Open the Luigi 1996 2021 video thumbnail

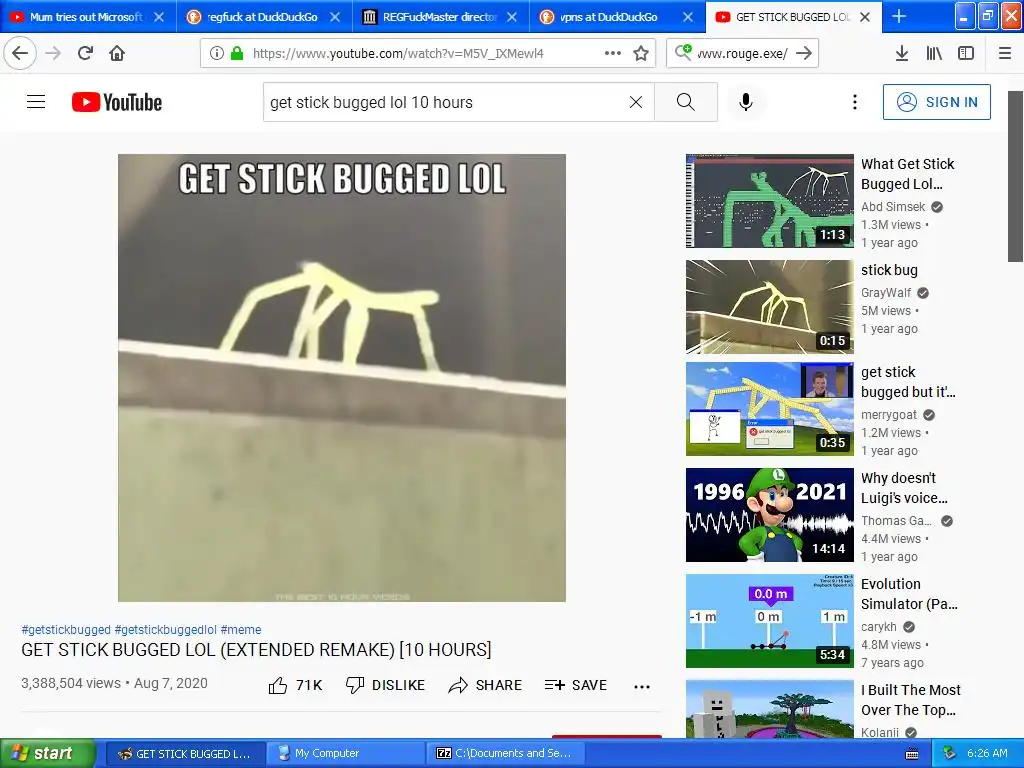(x=769, y=515)
